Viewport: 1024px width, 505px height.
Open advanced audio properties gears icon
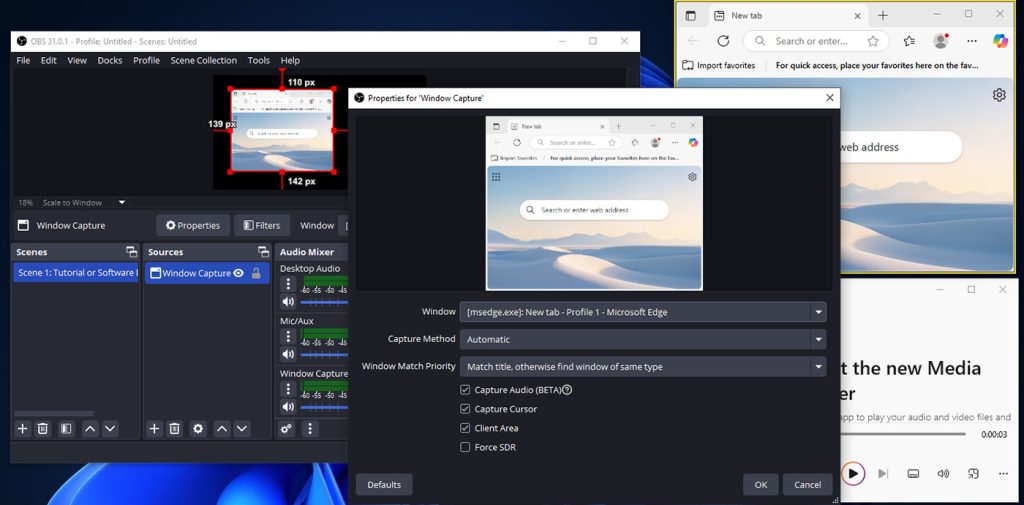point(286,429)
